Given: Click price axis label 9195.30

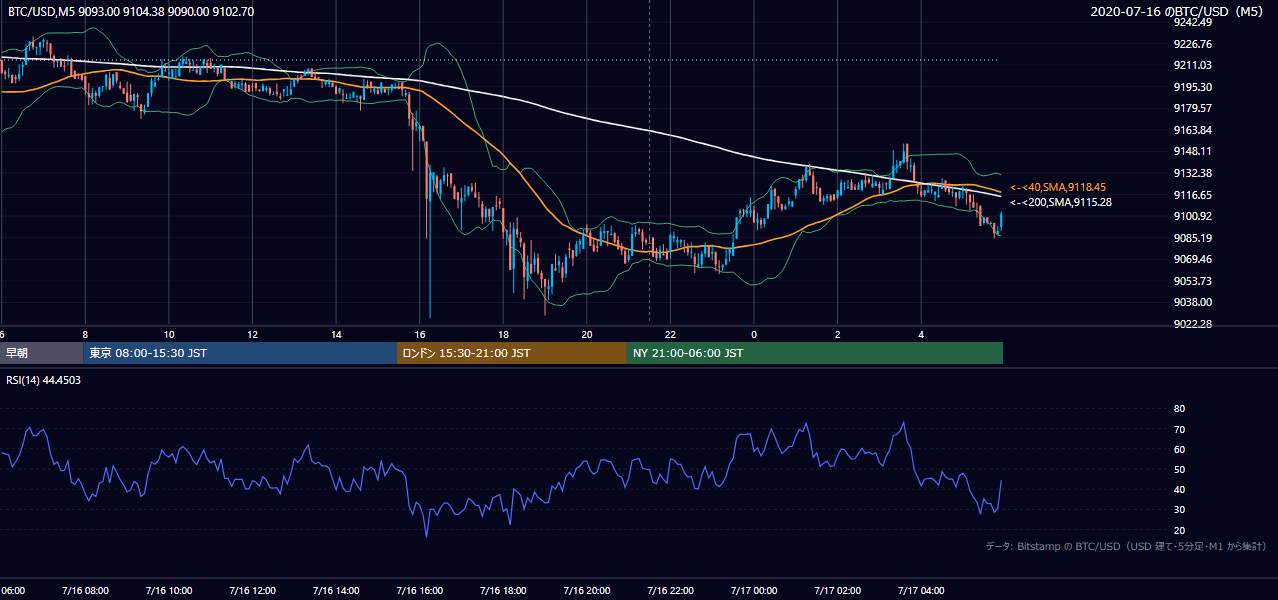Looking at the screenshot, I should tap(1192, 87).
